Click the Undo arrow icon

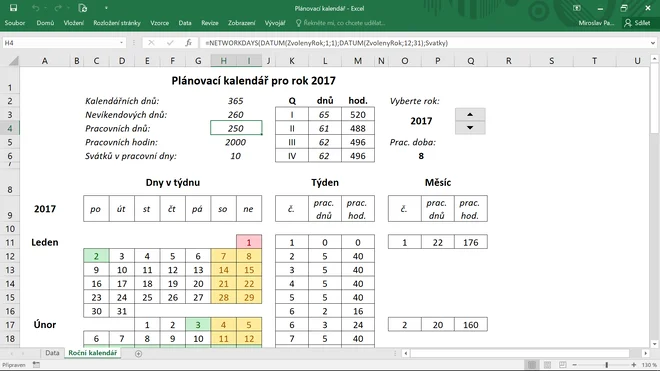tap(35, 8)
